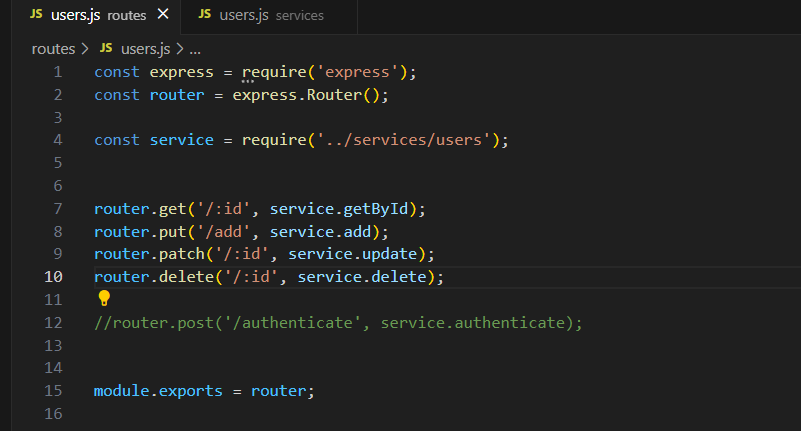Click the '../services/users' path string

coord(404,140)
